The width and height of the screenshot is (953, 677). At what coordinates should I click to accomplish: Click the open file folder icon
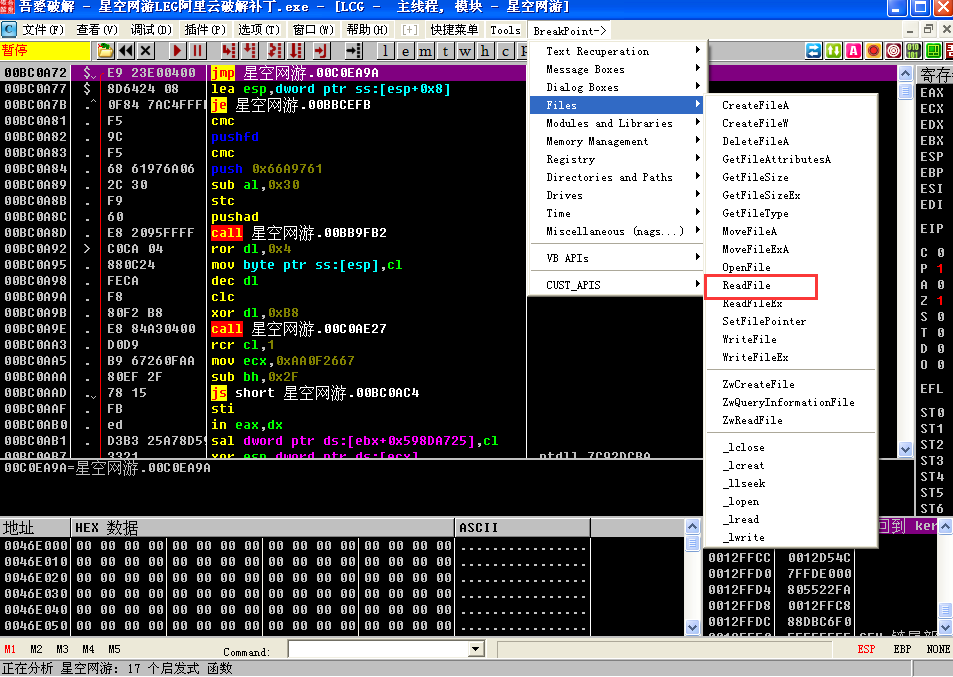(106, 51)
